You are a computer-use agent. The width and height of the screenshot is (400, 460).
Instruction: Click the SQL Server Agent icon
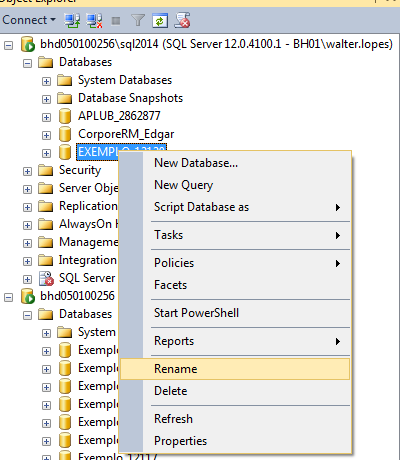pos(46,278)
